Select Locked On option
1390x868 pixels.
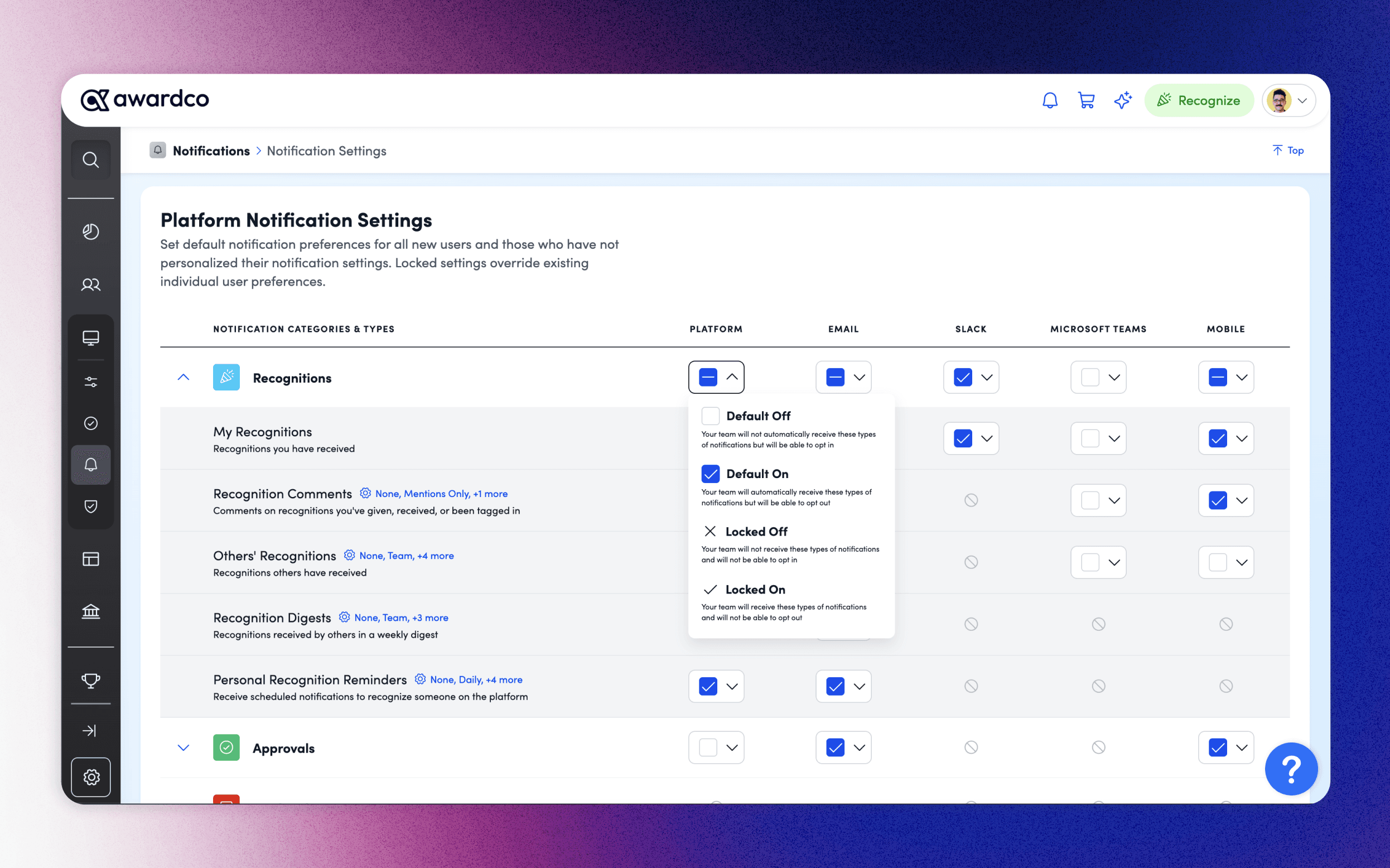(x=791, y=601)
